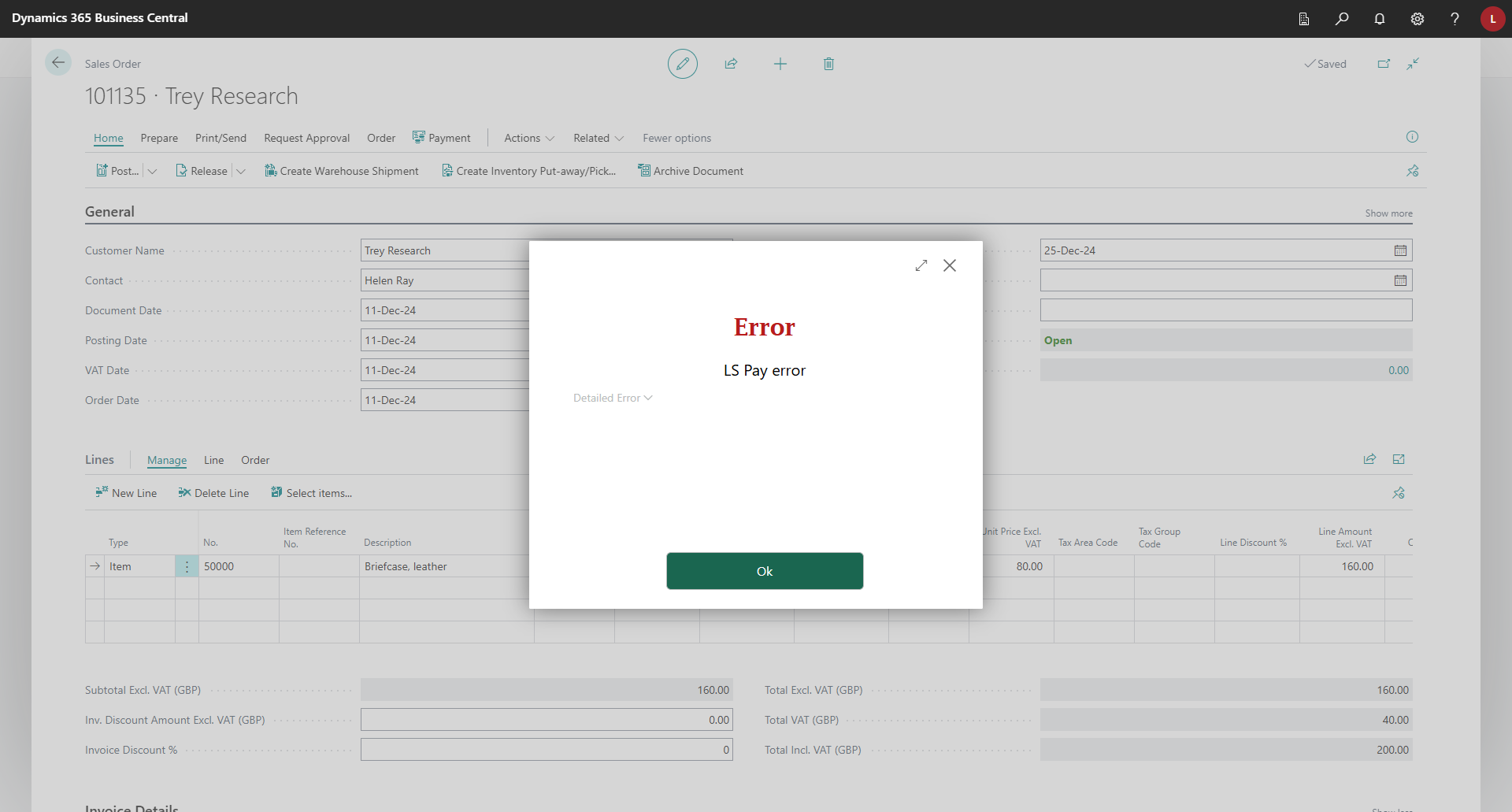
Task: Click the Fewer options link
Action: coord(676,138)
